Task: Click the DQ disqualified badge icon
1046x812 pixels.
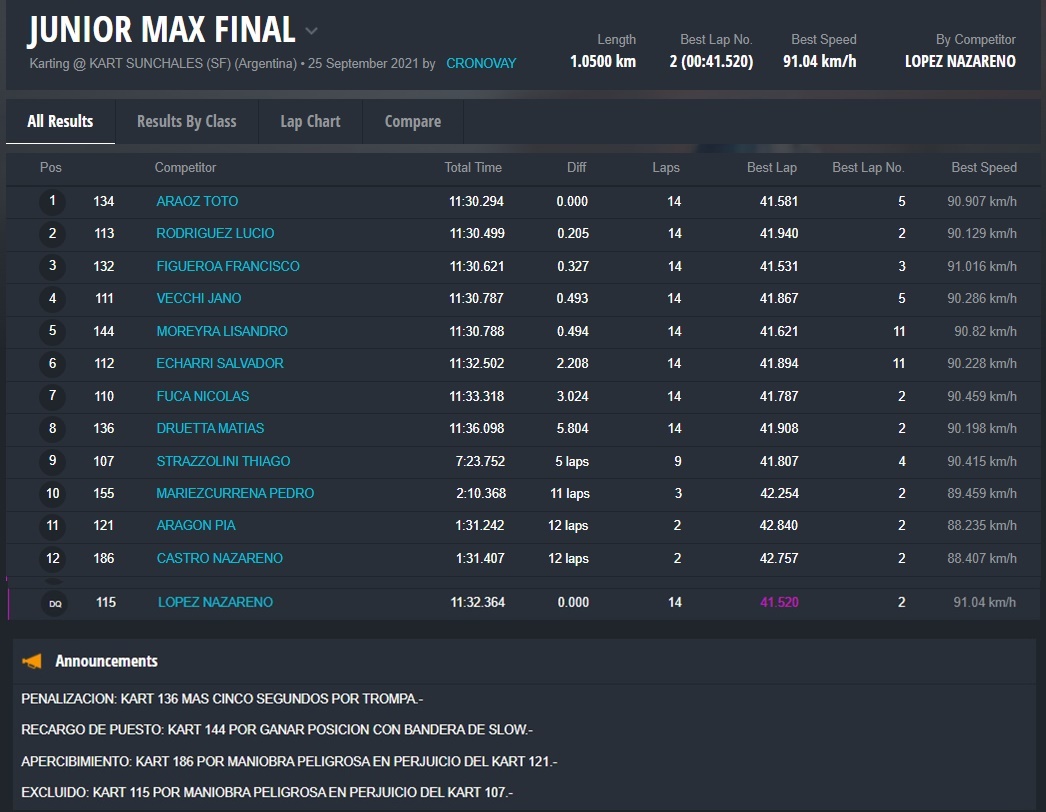Action: (x=53, y=603)
